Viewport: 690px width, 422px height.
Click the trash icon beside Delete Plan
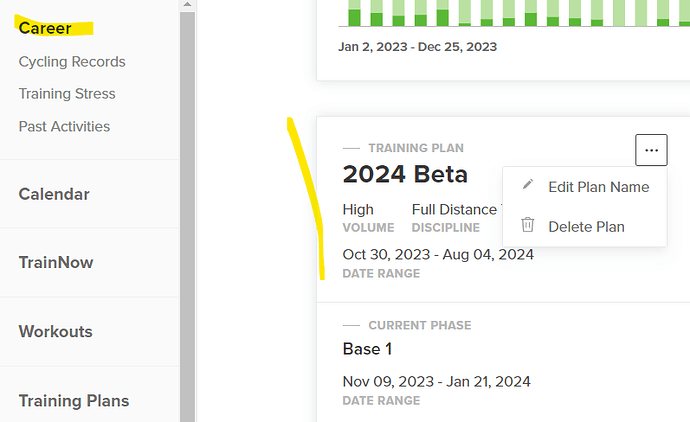click(x=528, y=226)
